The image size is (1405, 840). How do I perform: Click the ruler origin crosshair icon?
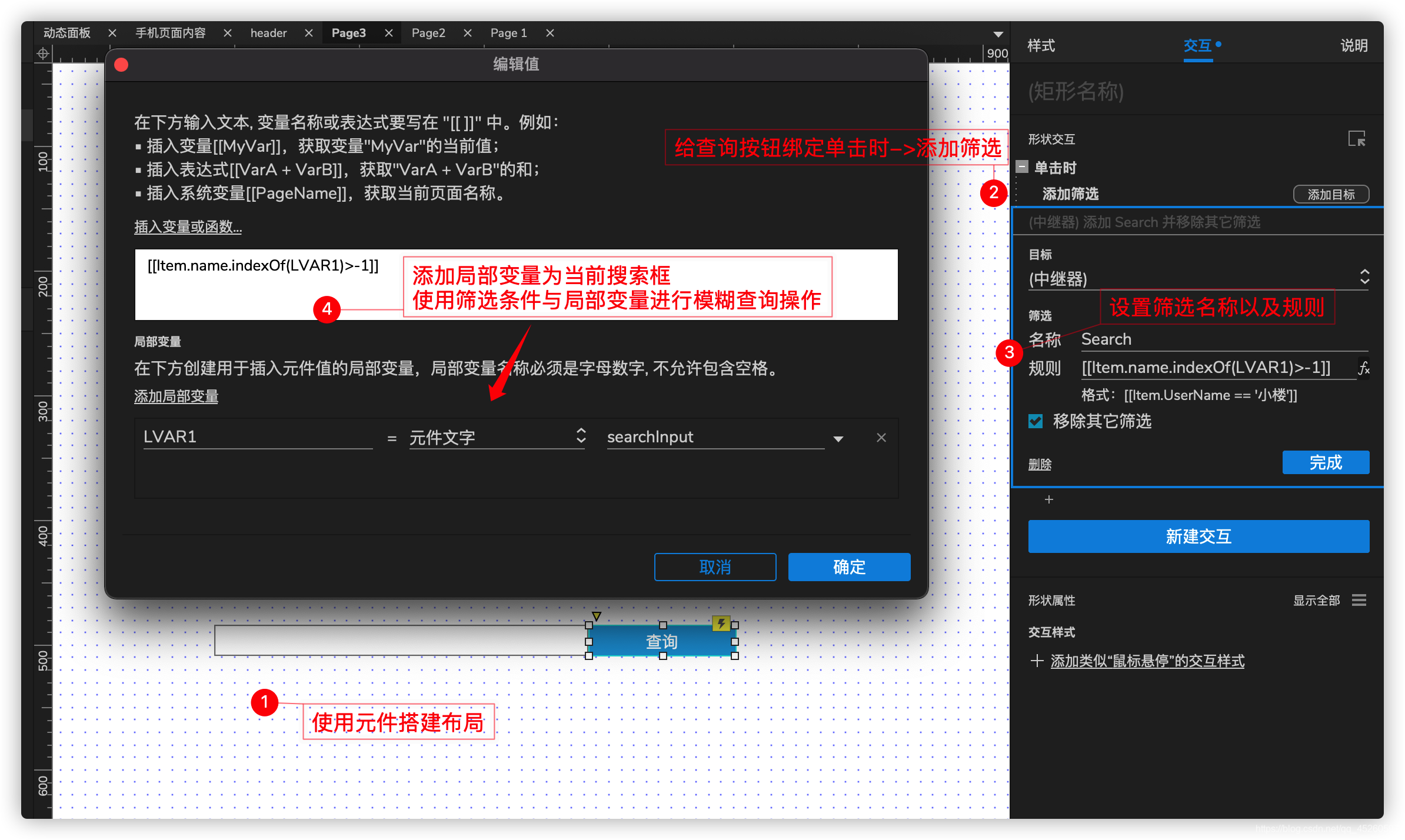tap(42, 54)
